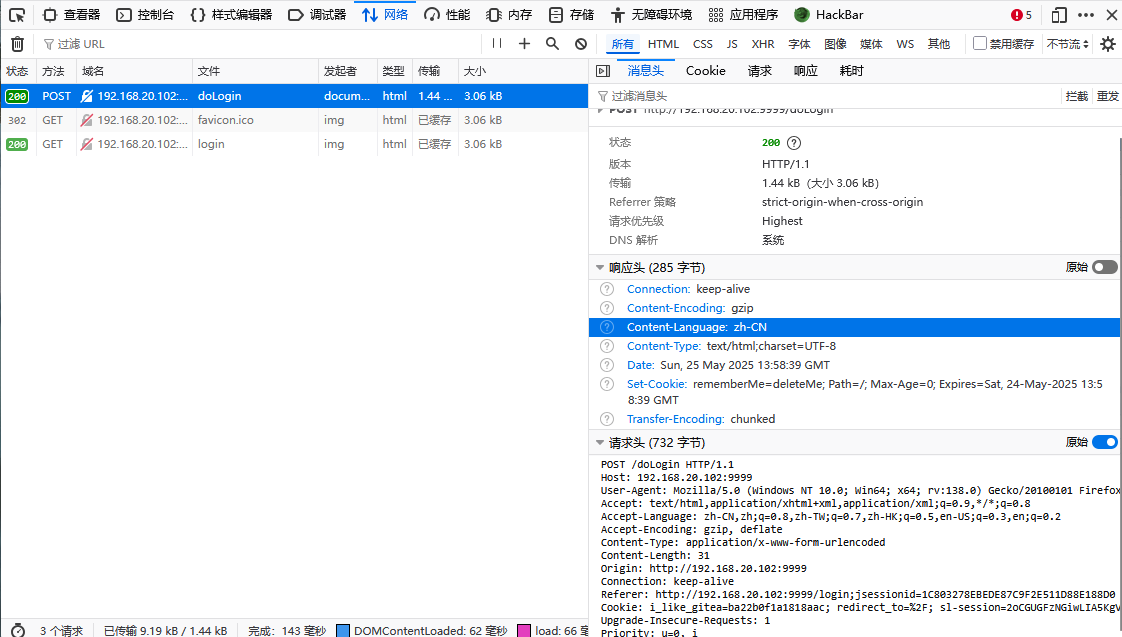
Task: Open help icon for Content-Type header
Action: click(x=607, y=346)
